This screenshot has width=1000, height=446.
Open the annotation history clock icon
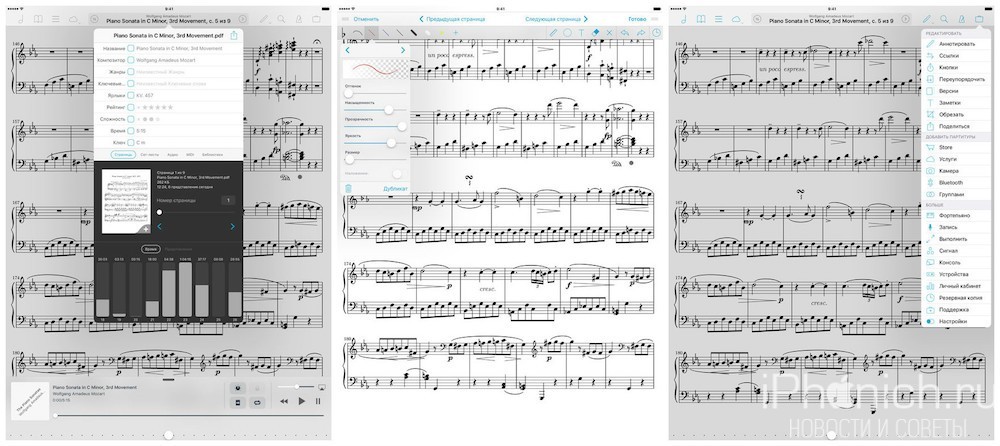click(656, 33)
